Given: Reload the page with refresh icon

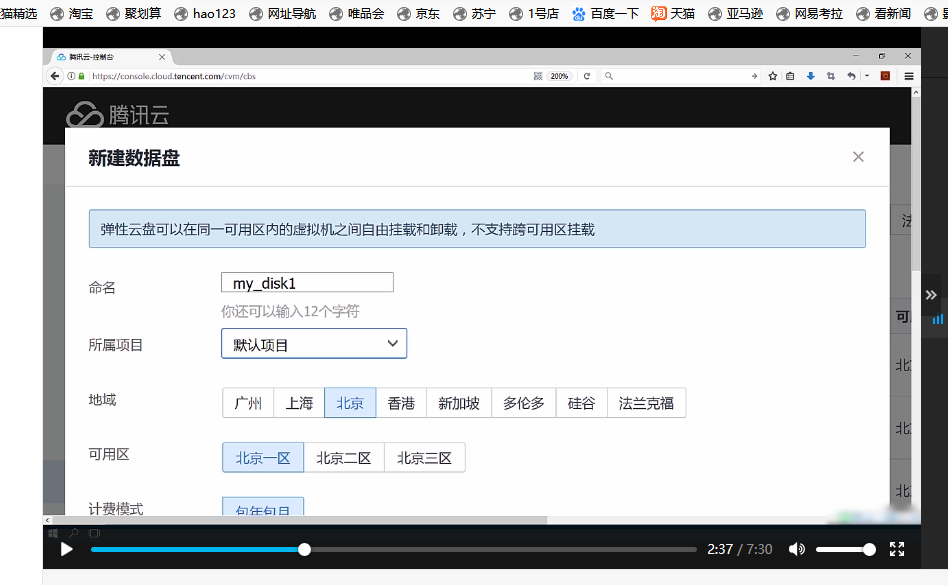Looking at the screenshot, I should pos(586,76).
